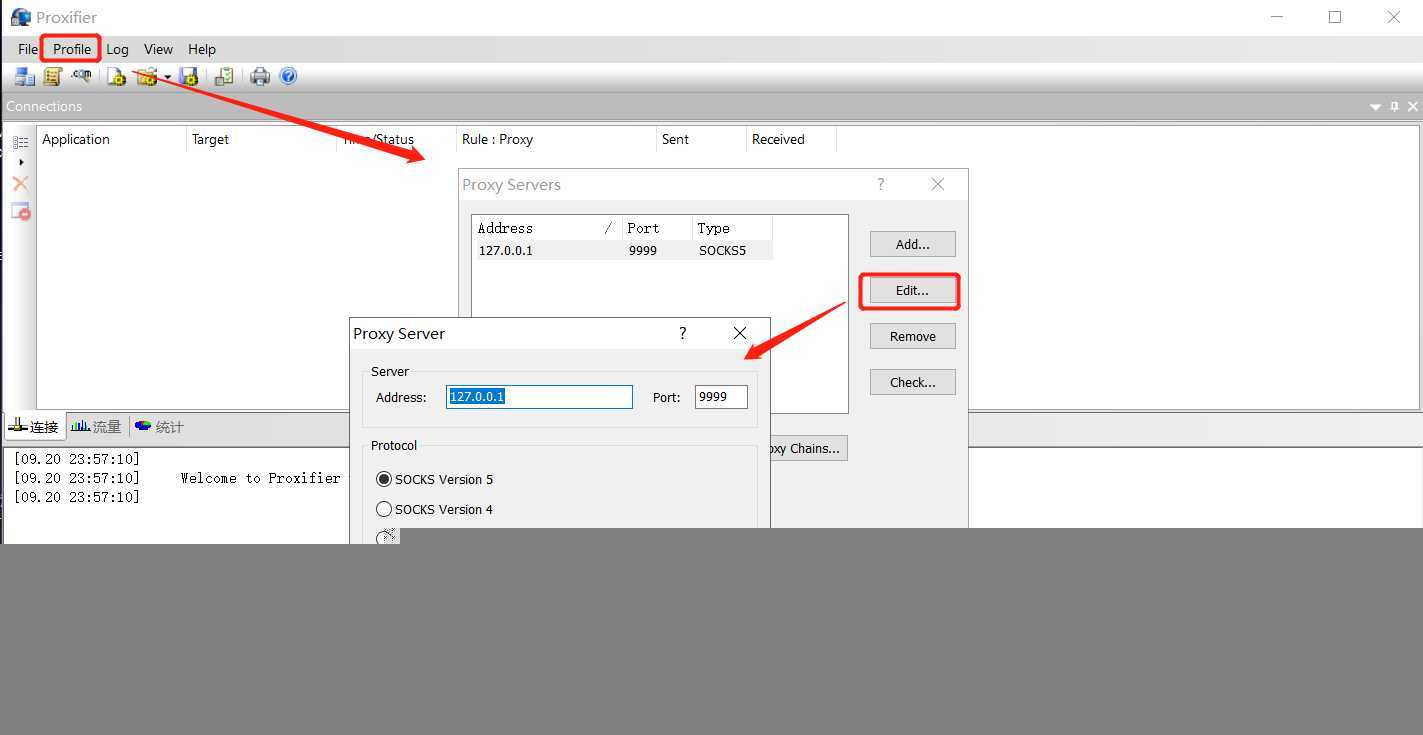This screenshot has height=735, width=1423.
Task: Sort by Application column header
Action: point(111,139)
